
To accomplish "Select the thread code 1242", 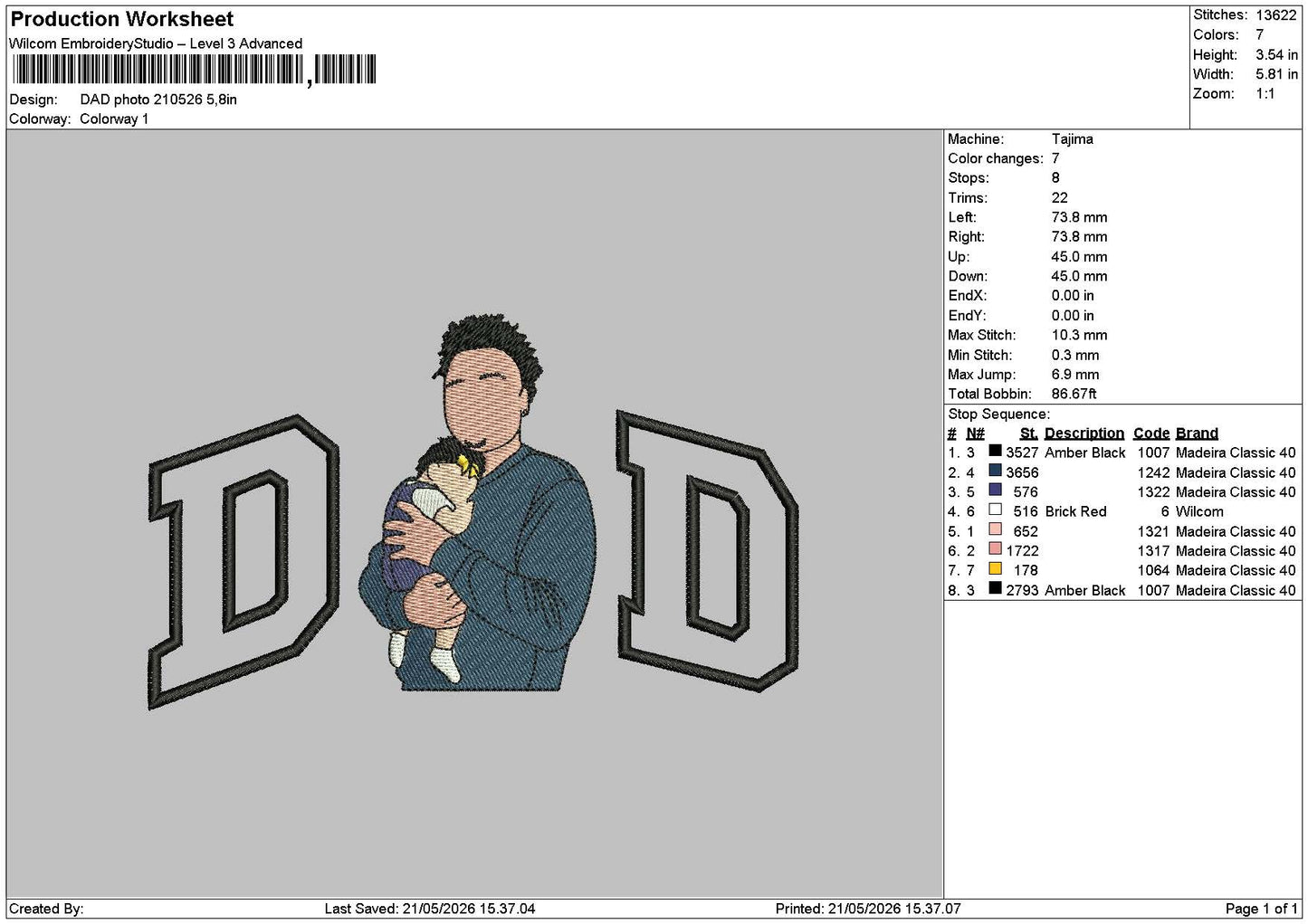I will pyautogui.click(x=1153, y=472).
